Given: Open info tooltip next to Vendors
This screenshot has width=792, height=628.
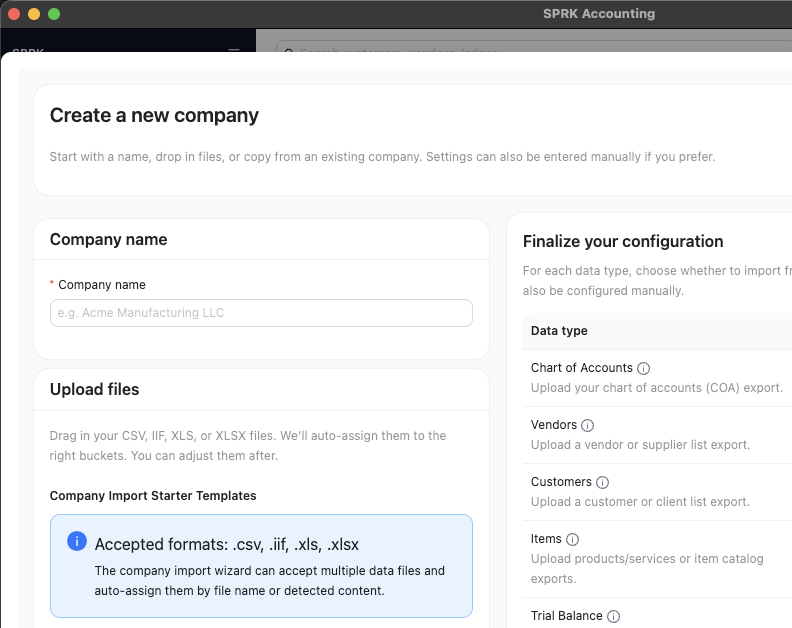Looking at the screenshot, I should pos(587,425).
